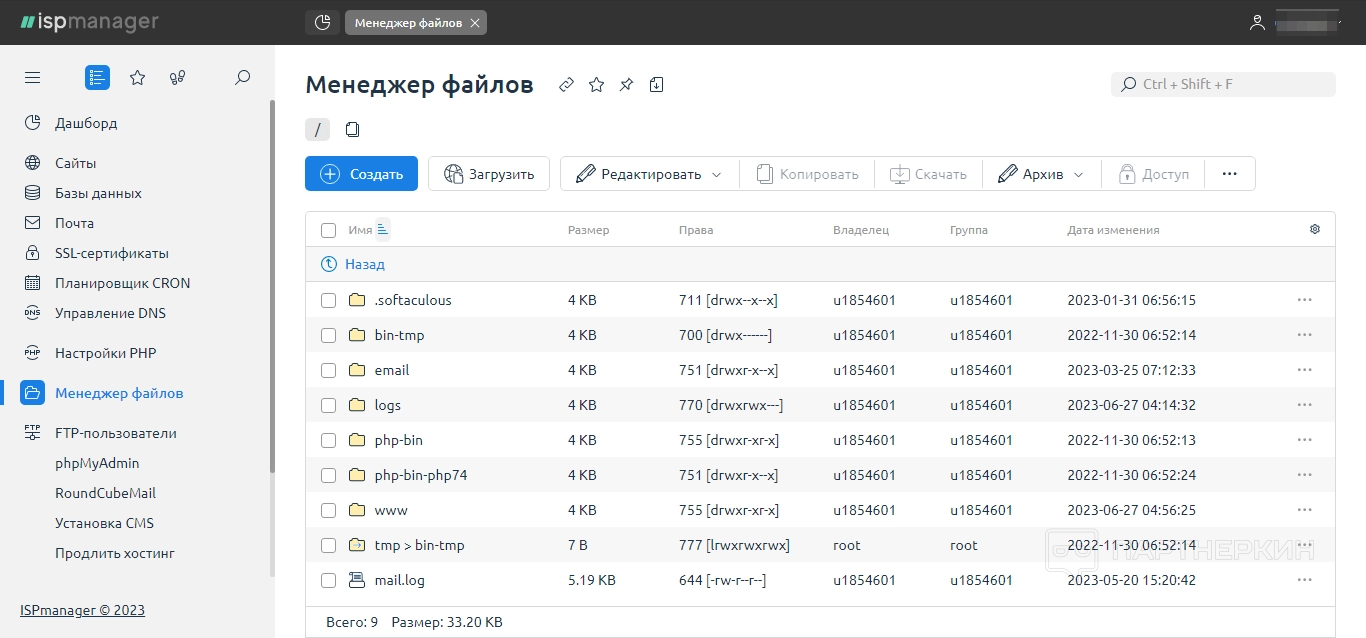Click the hamburger menu icon in sidebar
The width and height of the screenshot is (1366, 638).
tap(33, 78)
